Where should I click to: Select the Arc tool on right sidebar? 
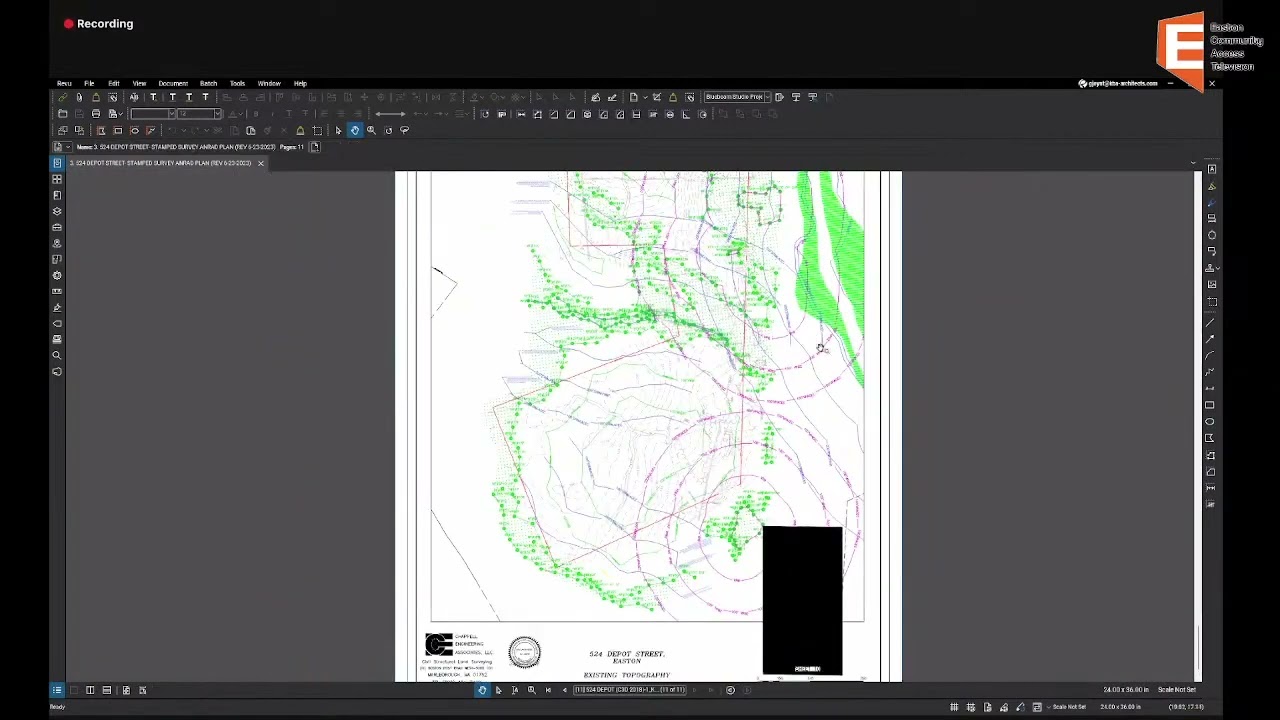click(1210, 356)
